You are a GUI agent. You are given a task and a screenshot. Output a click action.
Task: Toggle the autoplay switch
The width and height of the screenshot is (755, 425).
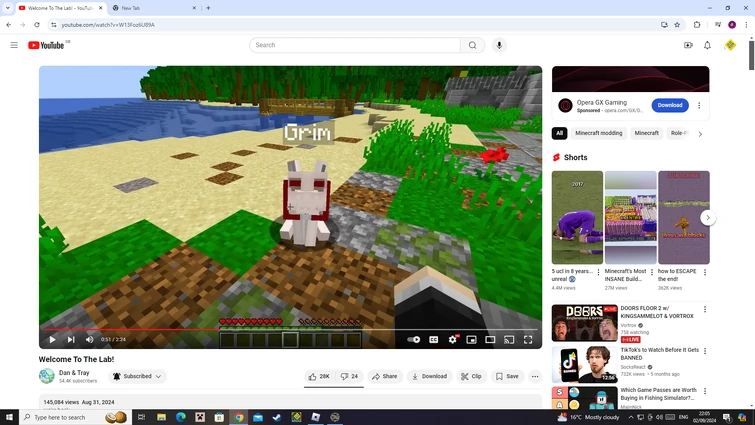(413, 339)
